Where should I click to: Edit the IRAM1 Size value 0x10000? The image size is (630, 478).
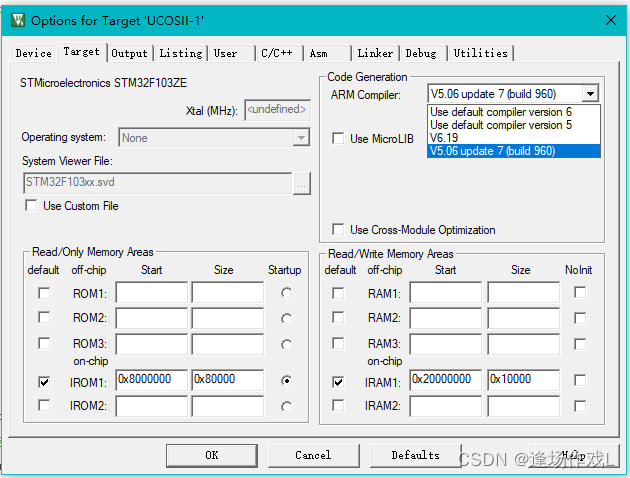pos(524,380)
